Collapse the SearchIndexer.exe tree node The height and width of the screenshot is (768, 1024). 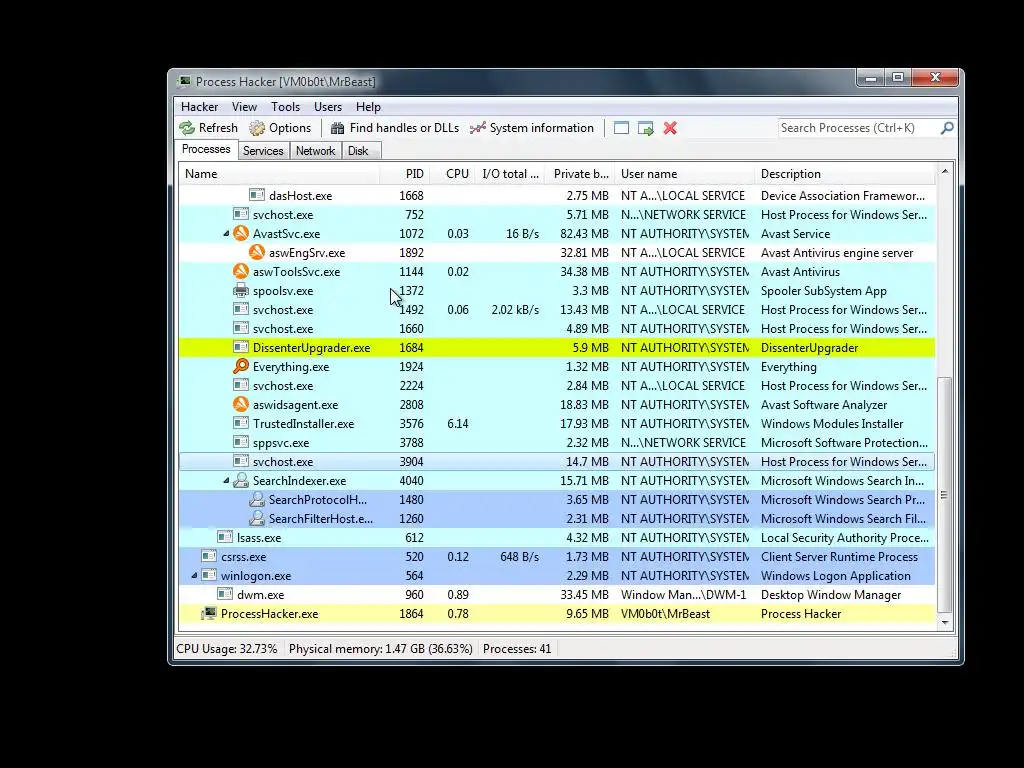pyautogui.click(x=226, y=481)
